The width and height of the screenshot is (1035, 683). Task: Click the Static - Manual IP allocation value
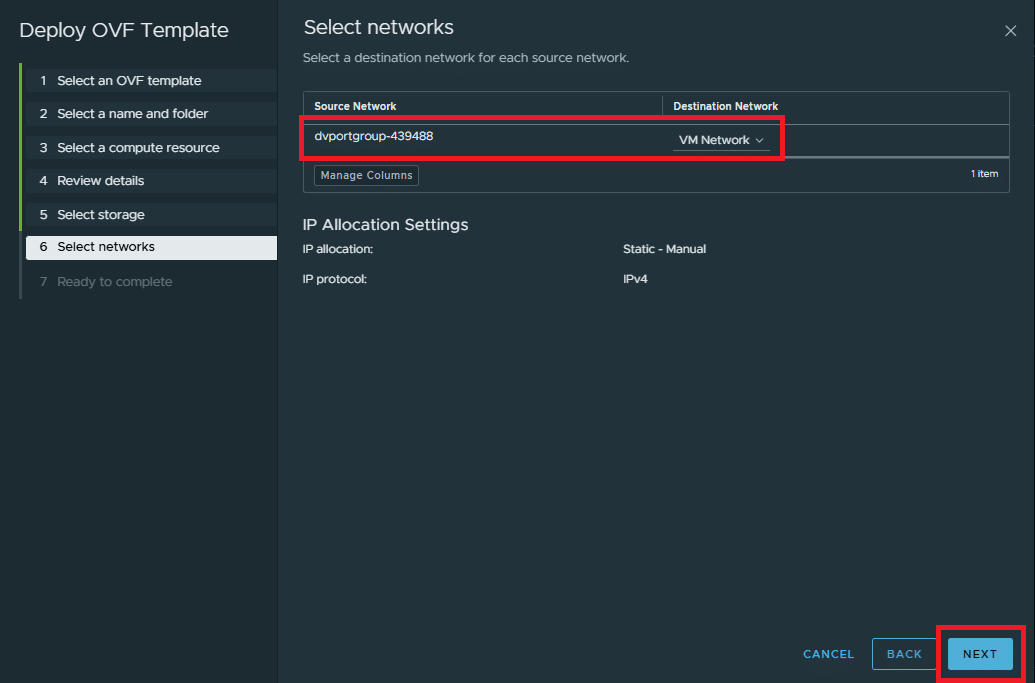664,249
